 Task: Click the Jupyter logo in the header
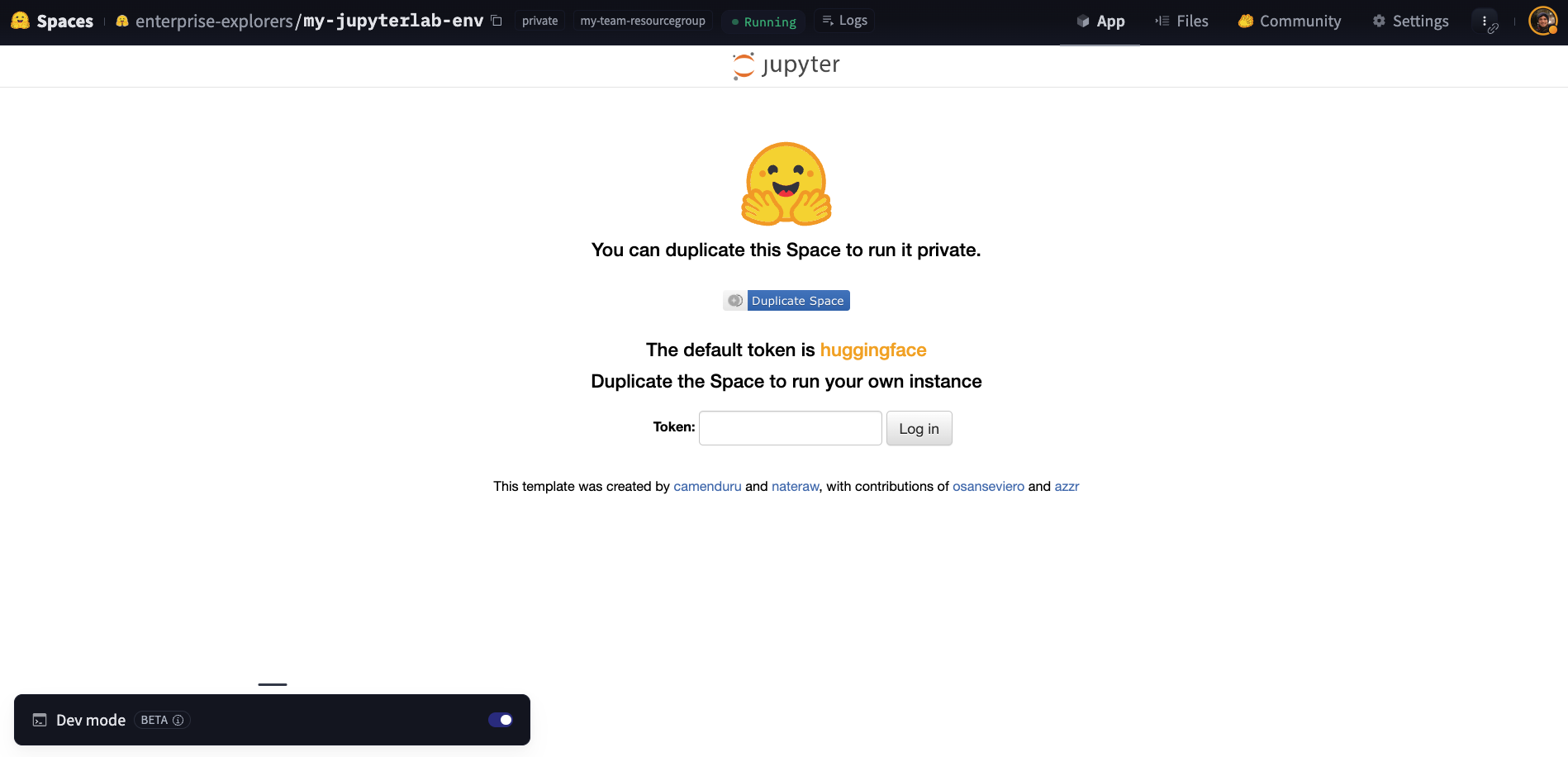pyautogui.click(x=786, y=65)
